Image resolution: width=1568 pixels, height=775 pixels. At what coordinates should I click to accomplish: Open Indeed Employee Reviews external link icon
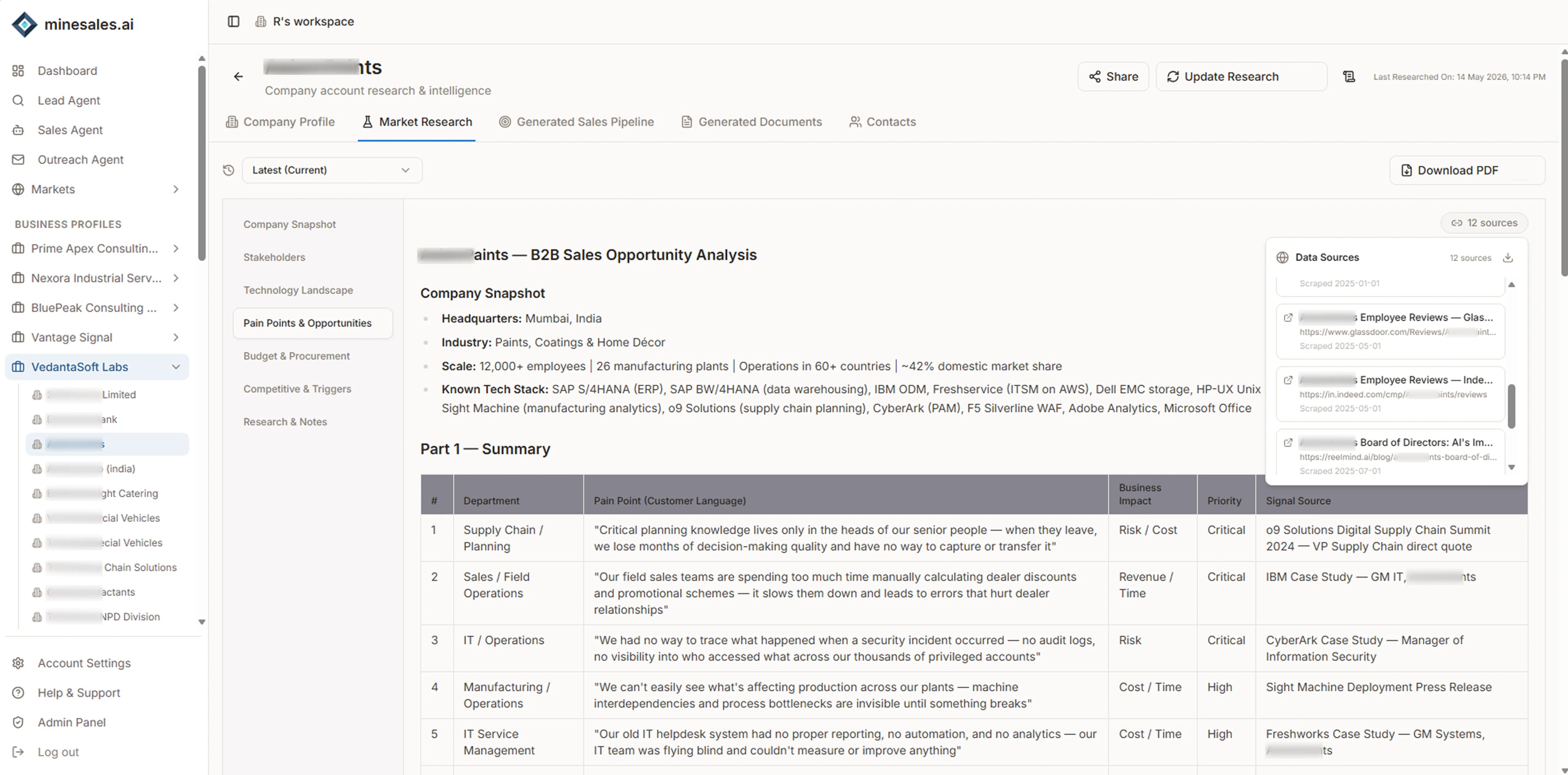pos(1288,381)
